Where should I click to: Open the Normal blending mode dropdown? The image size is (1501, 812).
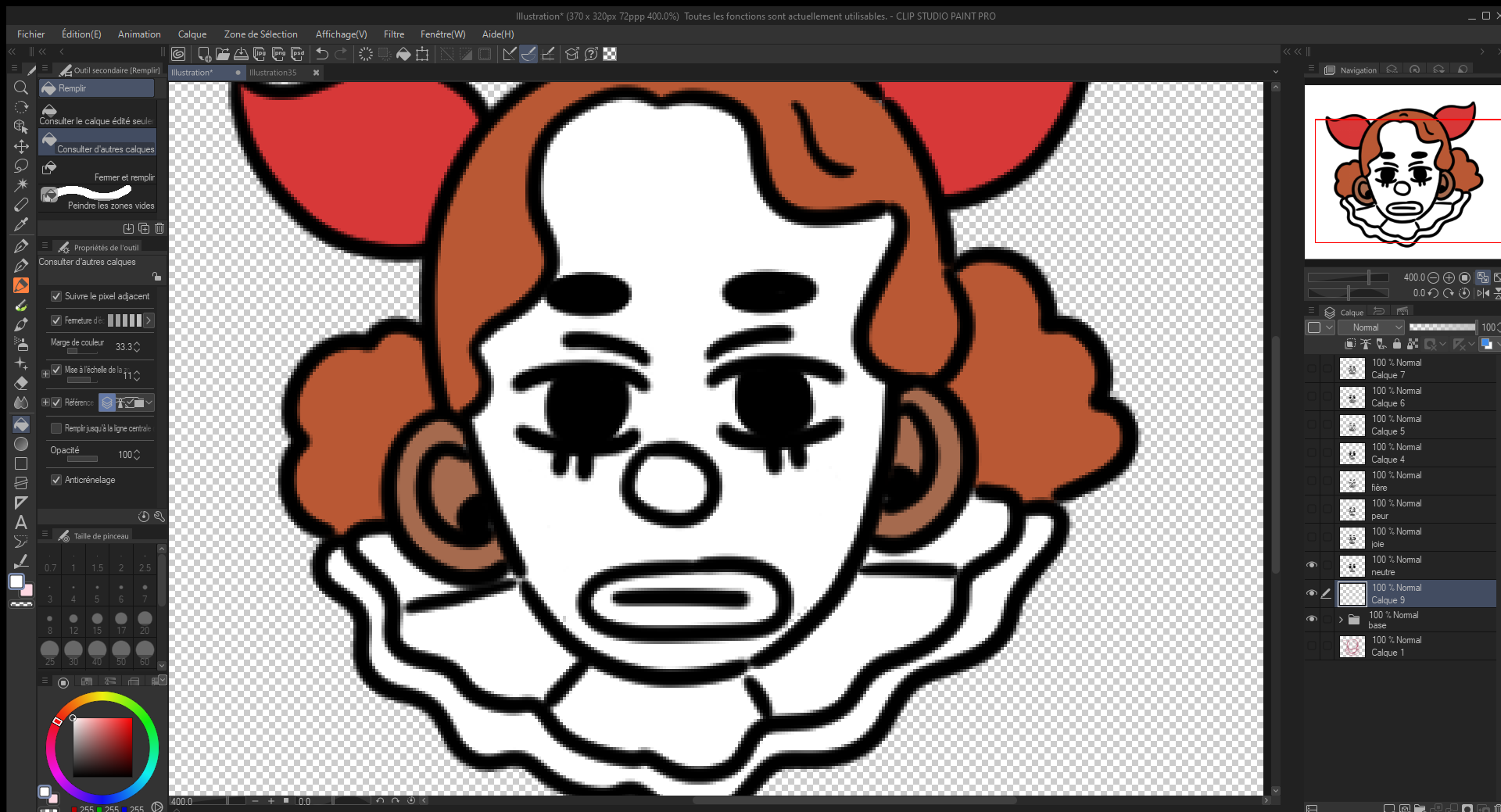tap(1373, 327)
